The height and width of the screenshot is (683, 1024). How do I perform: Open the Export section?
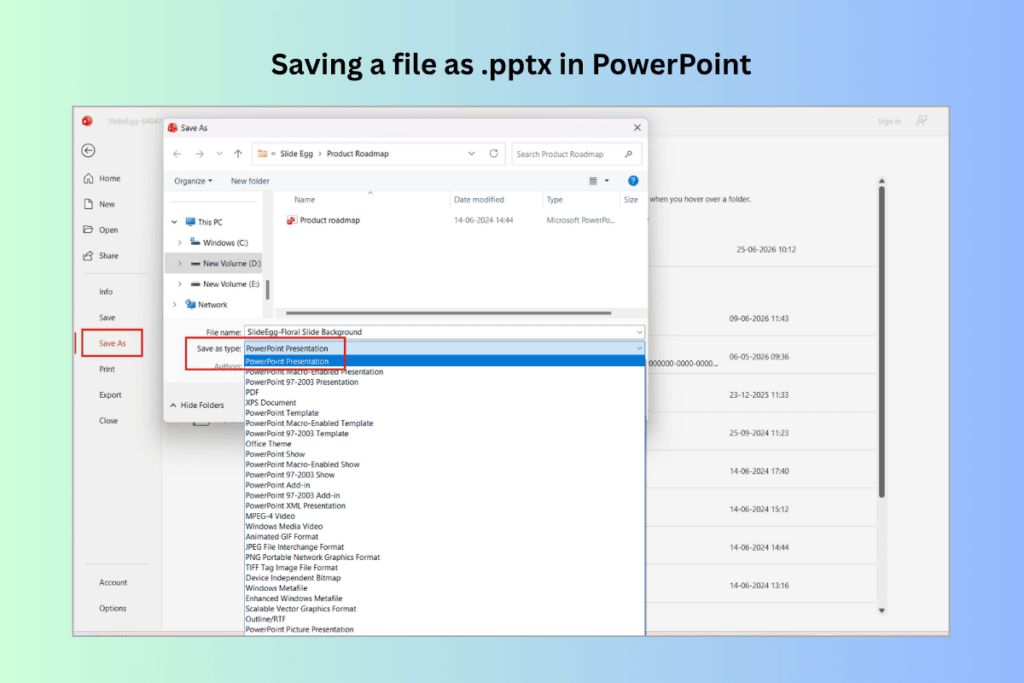[110, 395]
